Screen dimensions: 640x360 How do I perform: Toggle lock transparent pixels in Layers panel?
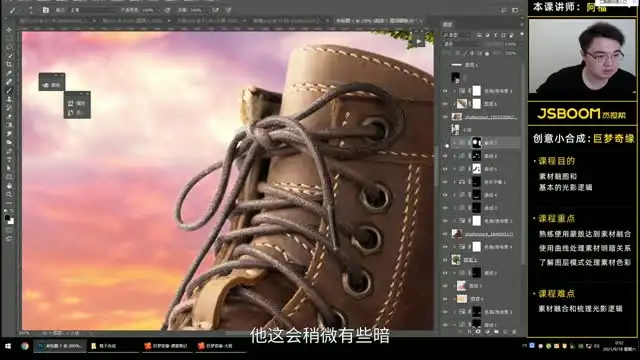[x=458, y=53]
